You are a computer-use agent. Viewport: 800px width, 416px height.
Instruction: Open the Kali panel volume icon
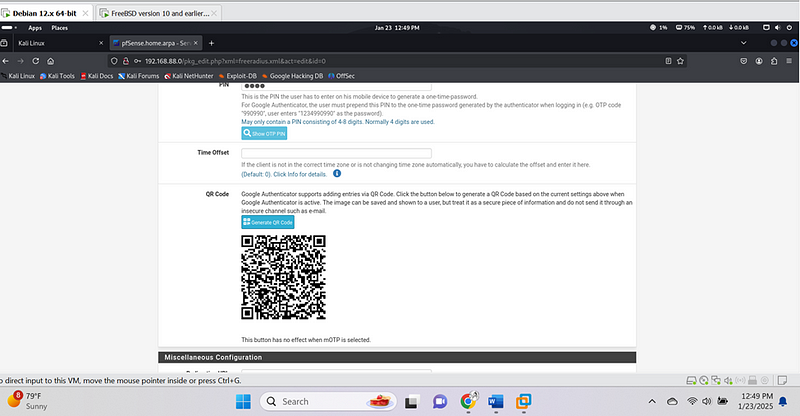click(x=778, y=28)
